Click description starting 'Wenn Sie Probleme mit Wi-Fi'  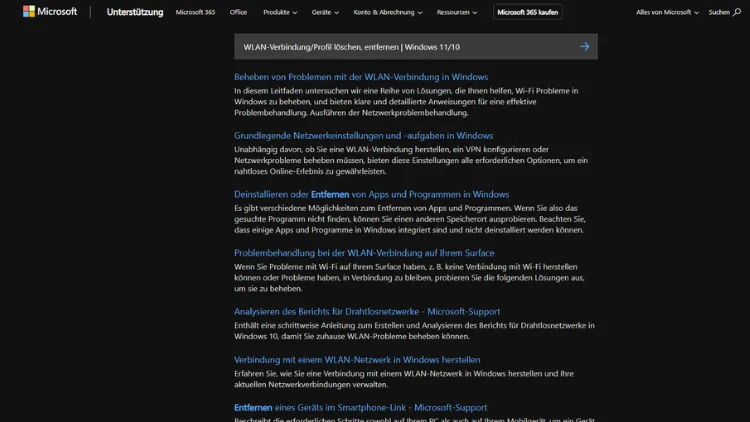(x=409, y=278)
